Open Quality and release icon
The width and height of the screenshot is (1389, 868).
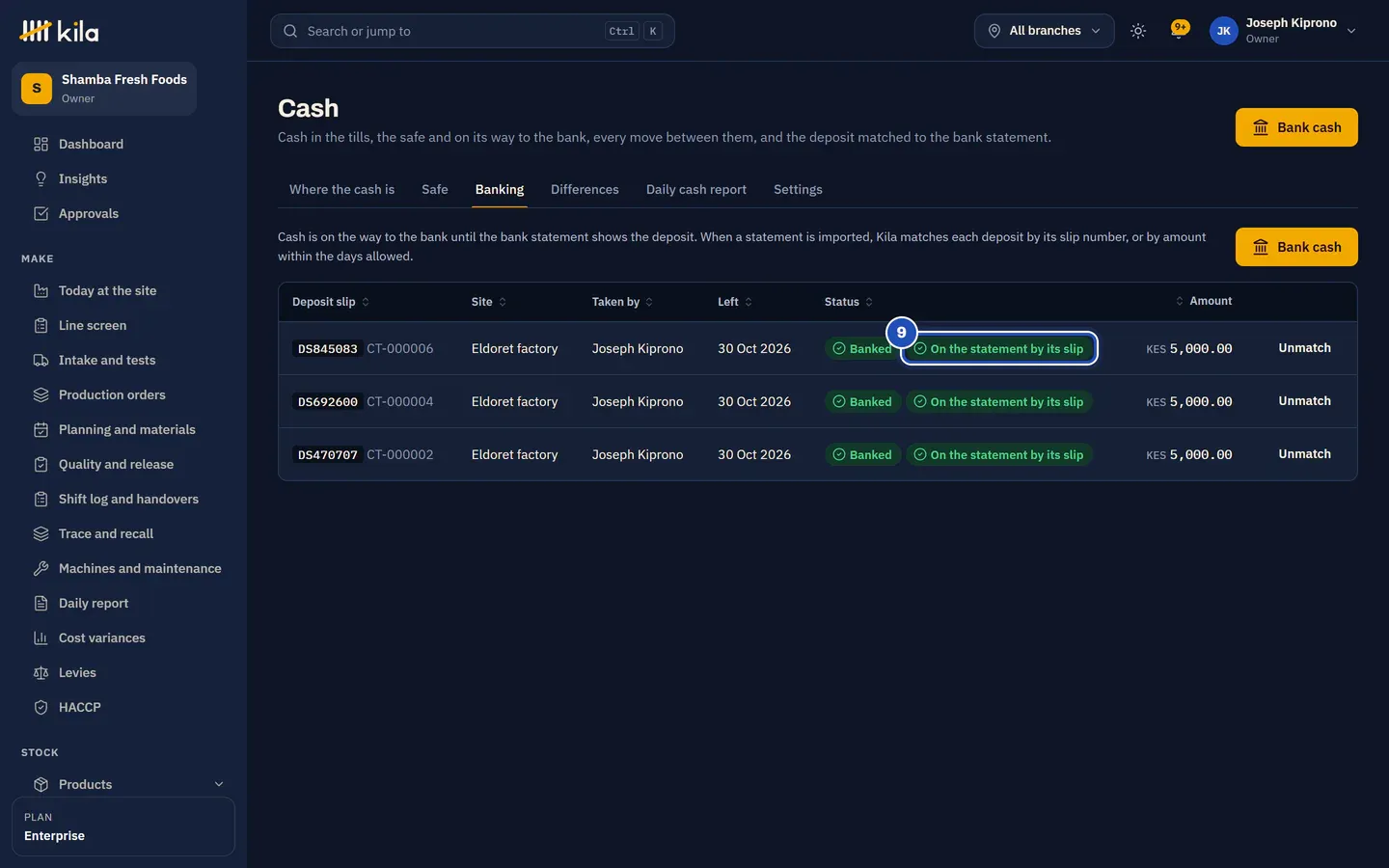pos(41,464)
